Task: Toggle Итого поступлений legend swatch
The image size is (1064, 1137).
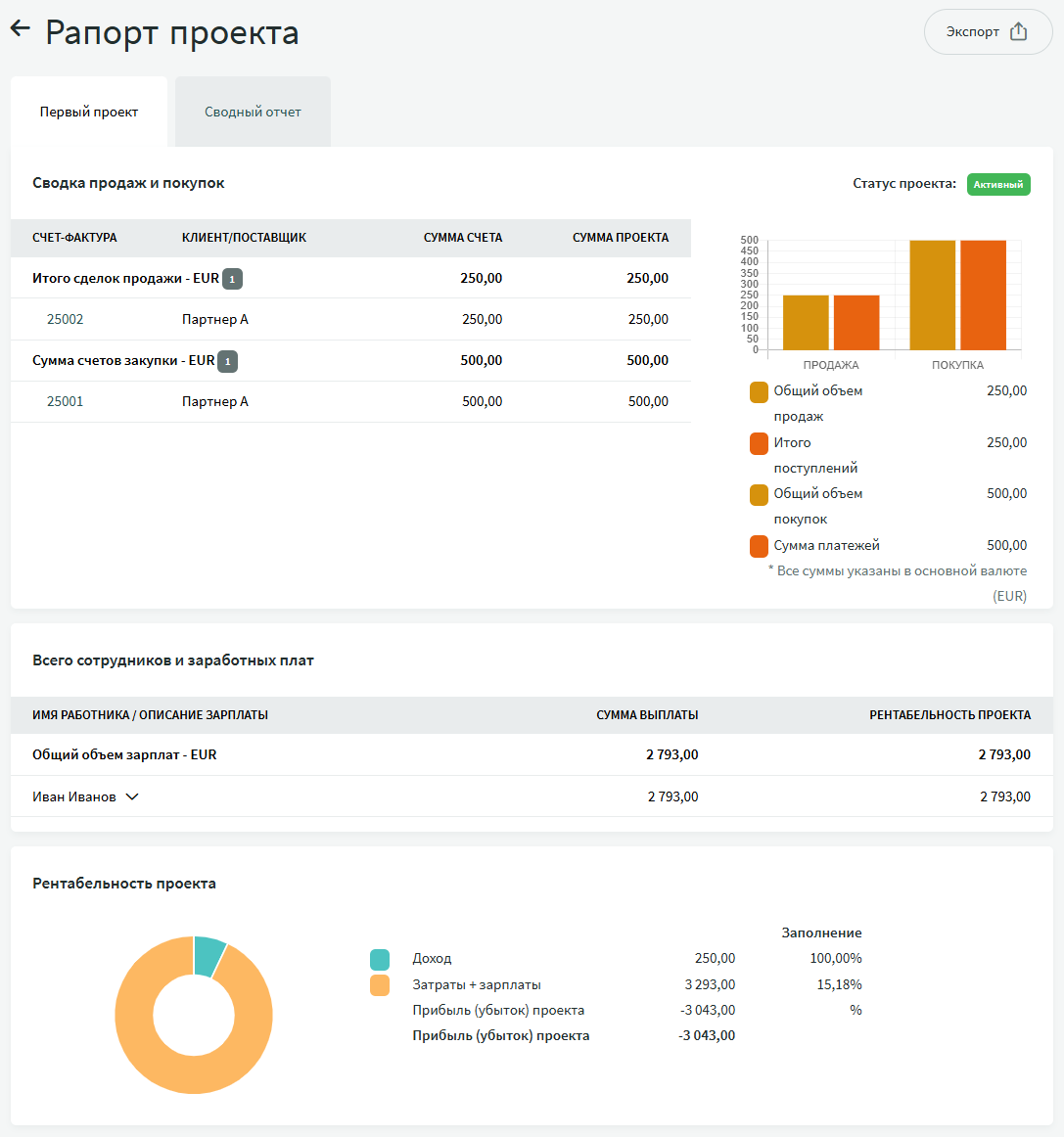Action: (x=759, y=443)
